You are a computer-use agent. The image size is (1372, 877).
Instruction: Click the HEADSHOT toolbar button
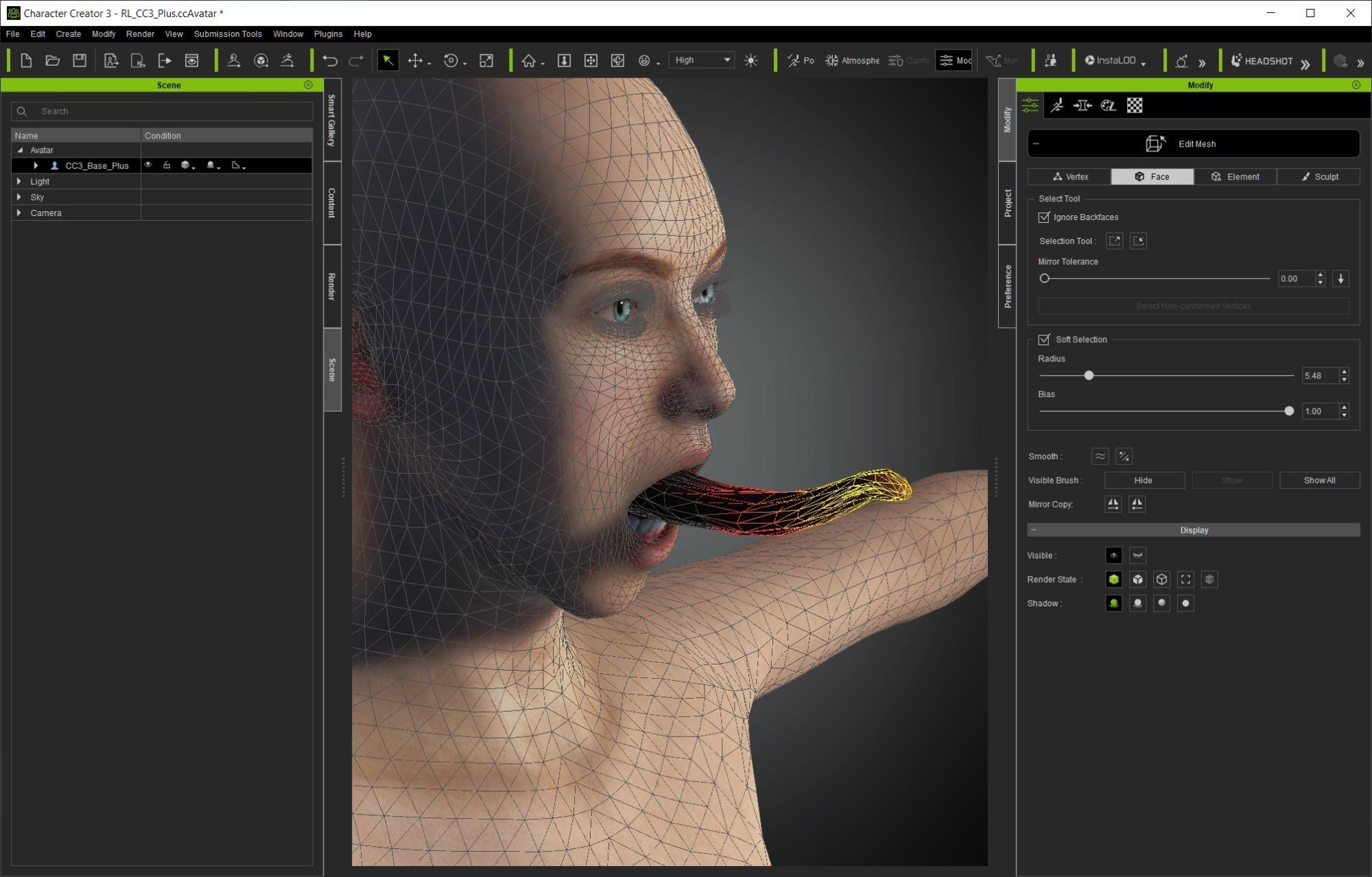pos(1262,60)
